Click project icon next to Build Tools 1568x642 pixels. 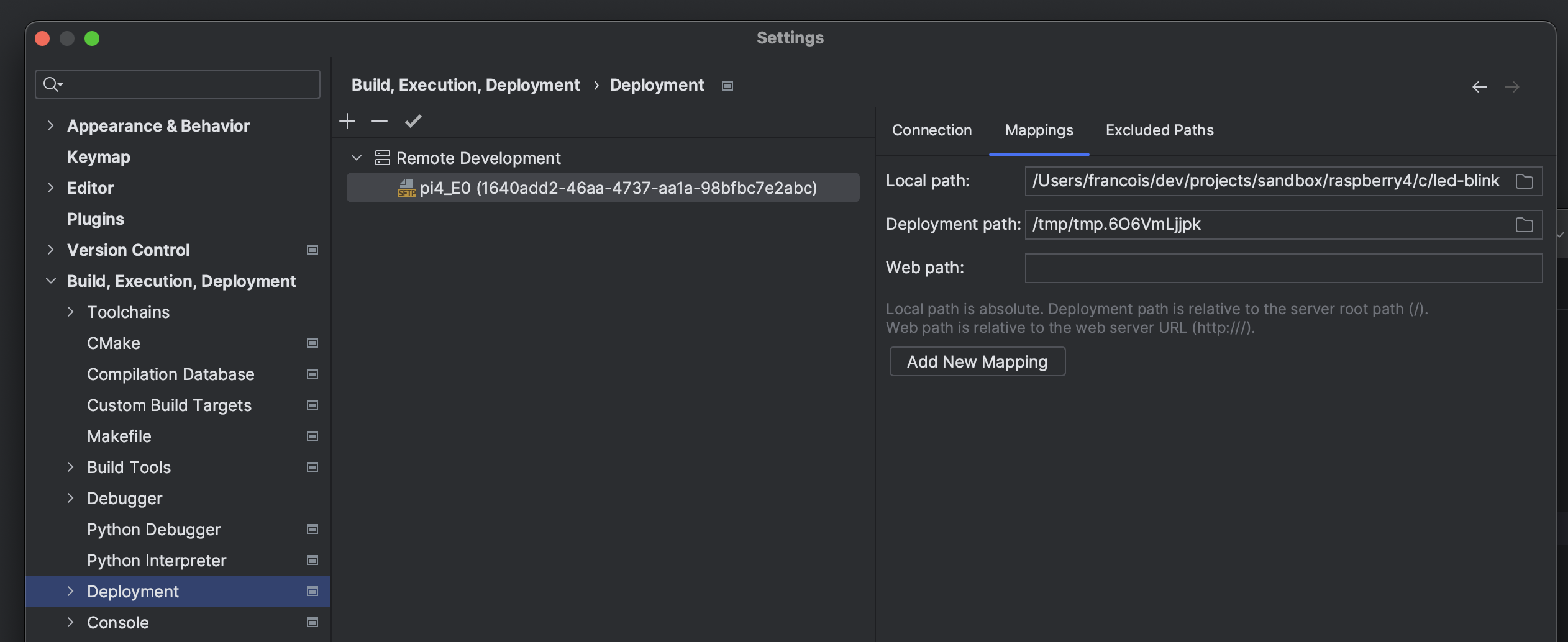point(312,467)
